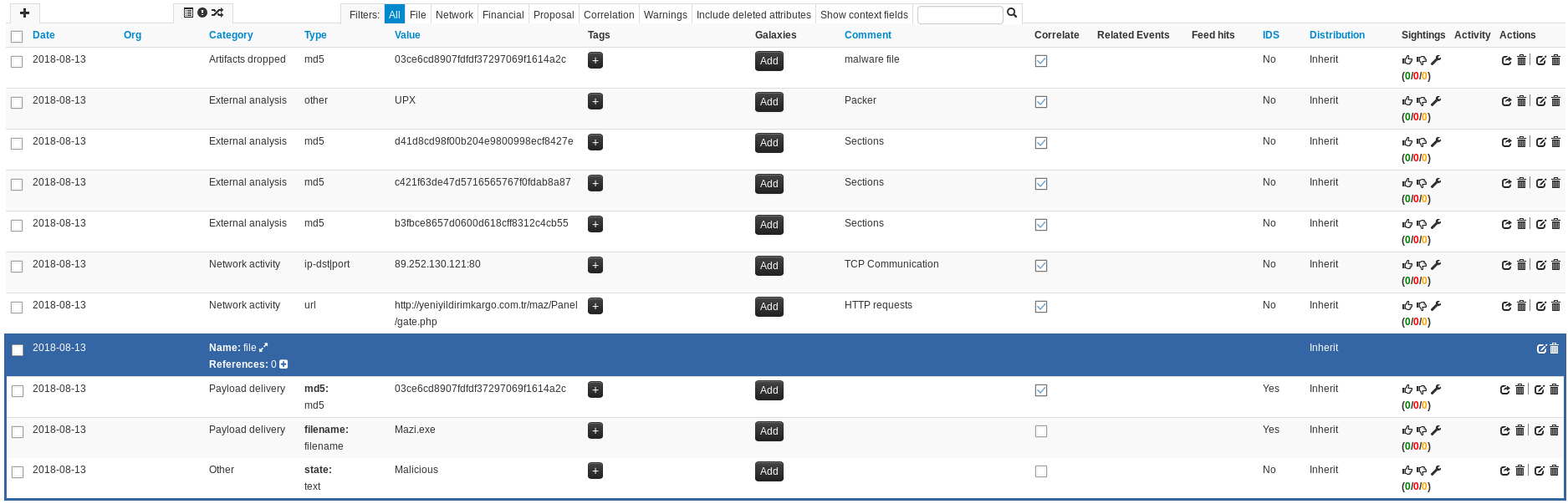Toggle Correlate checkbox for Mazi.exe row
1568x504 pixels.
pos(1041,431)
